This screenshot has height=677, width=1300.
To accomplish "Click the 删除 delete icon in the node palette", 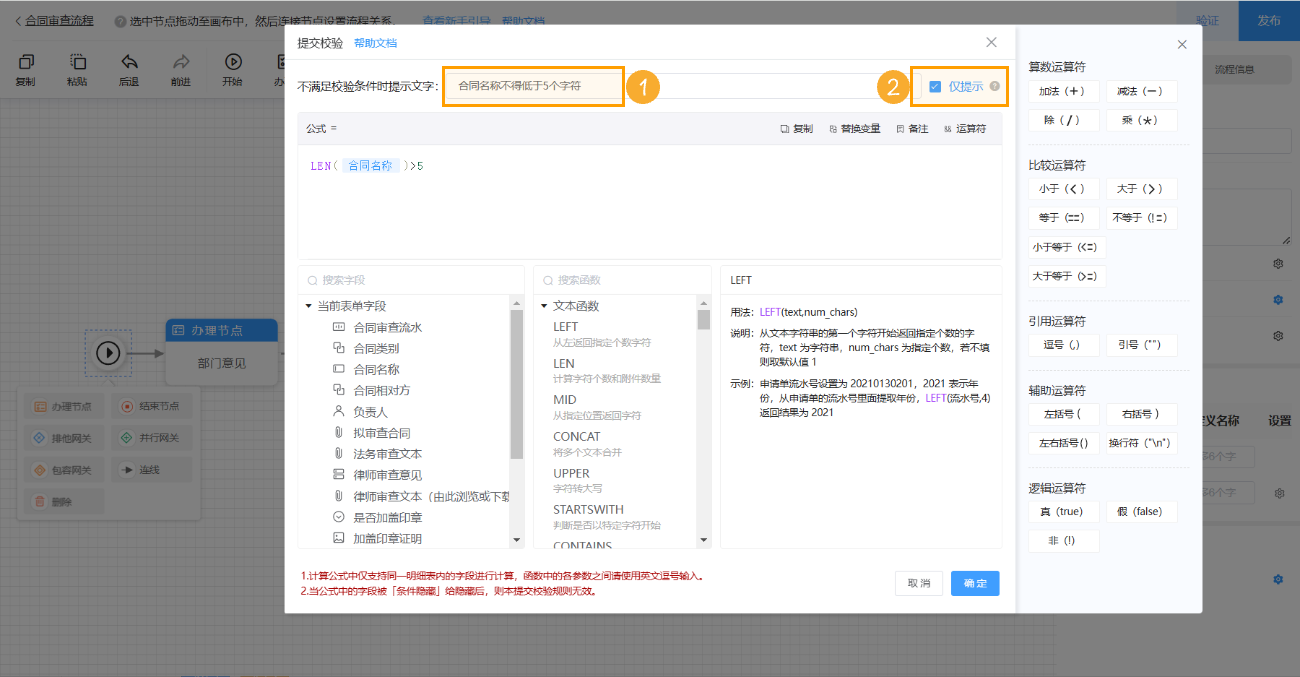I will point(63,499).
